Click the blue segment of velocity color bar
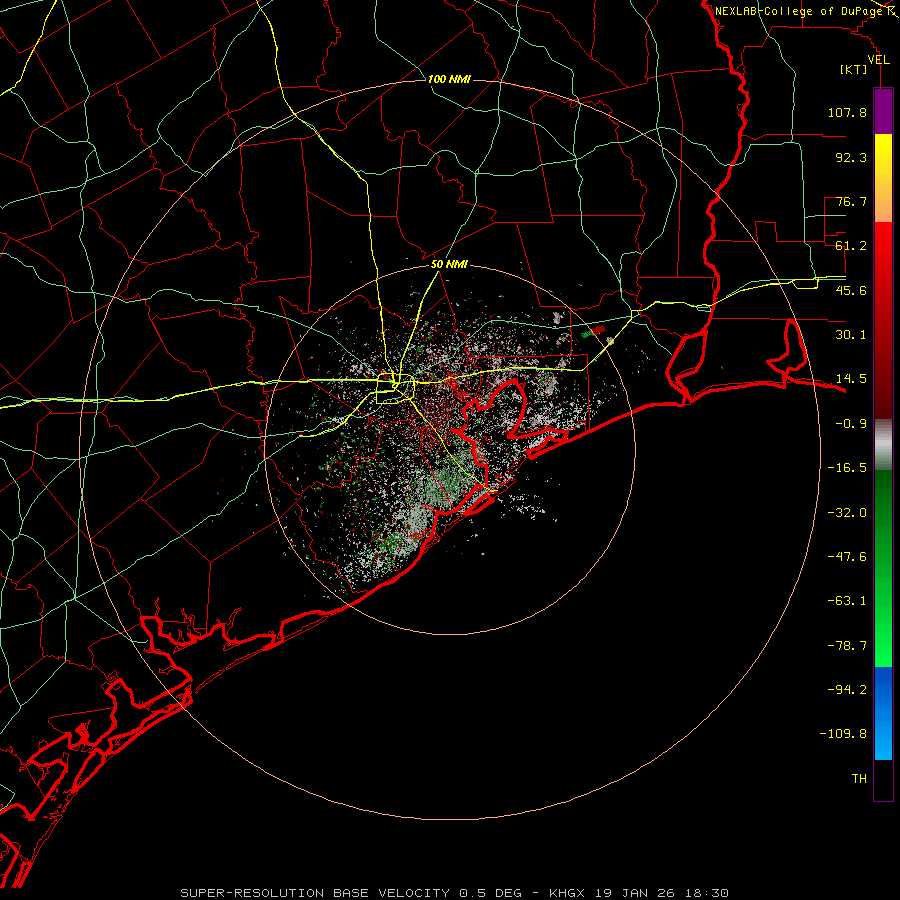Viewport: 900px width, 900px height. pyautogui.click(x=883, y=713)
